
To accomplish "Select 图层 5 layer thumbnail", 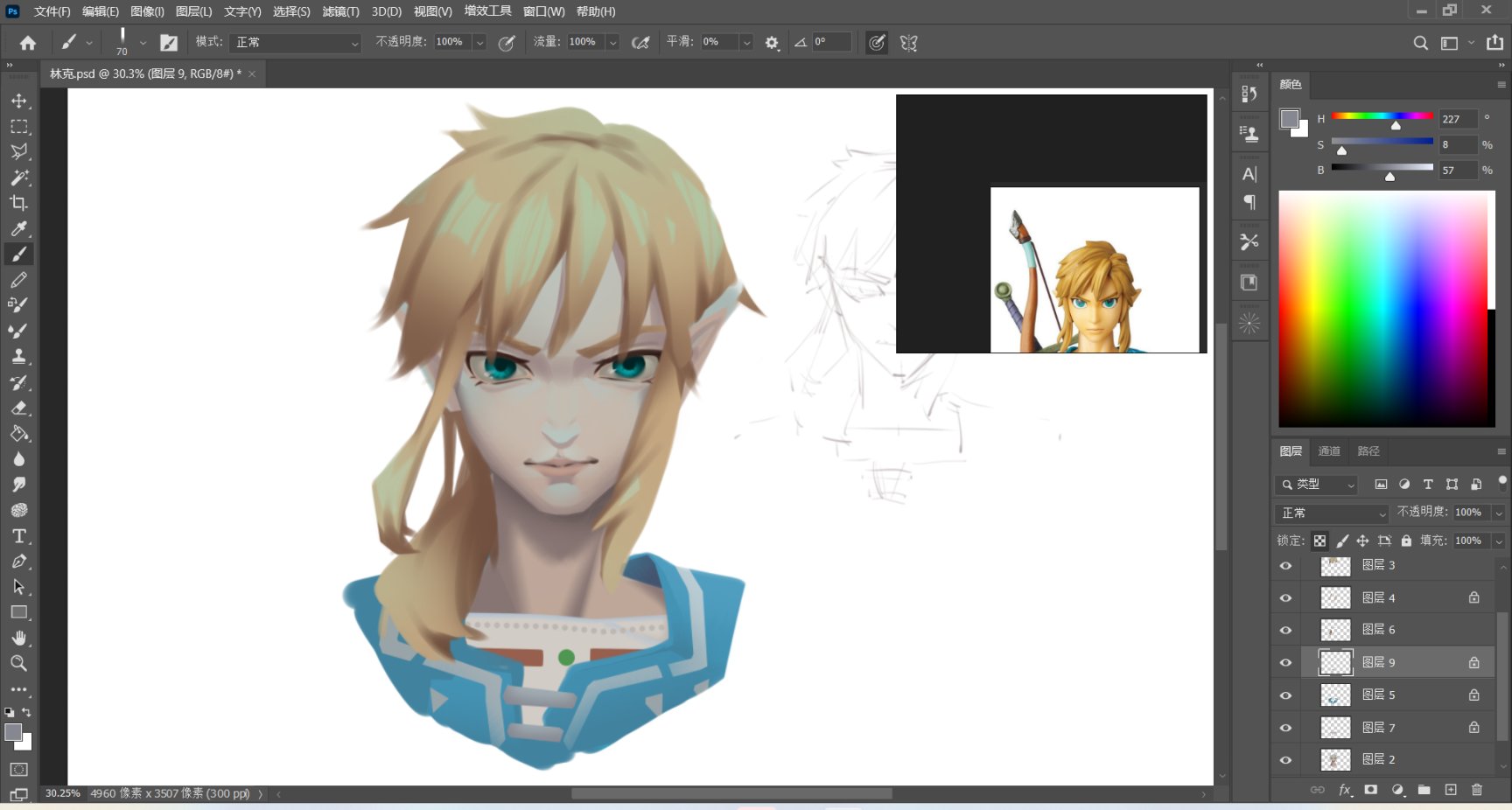I will point(1335,695).
